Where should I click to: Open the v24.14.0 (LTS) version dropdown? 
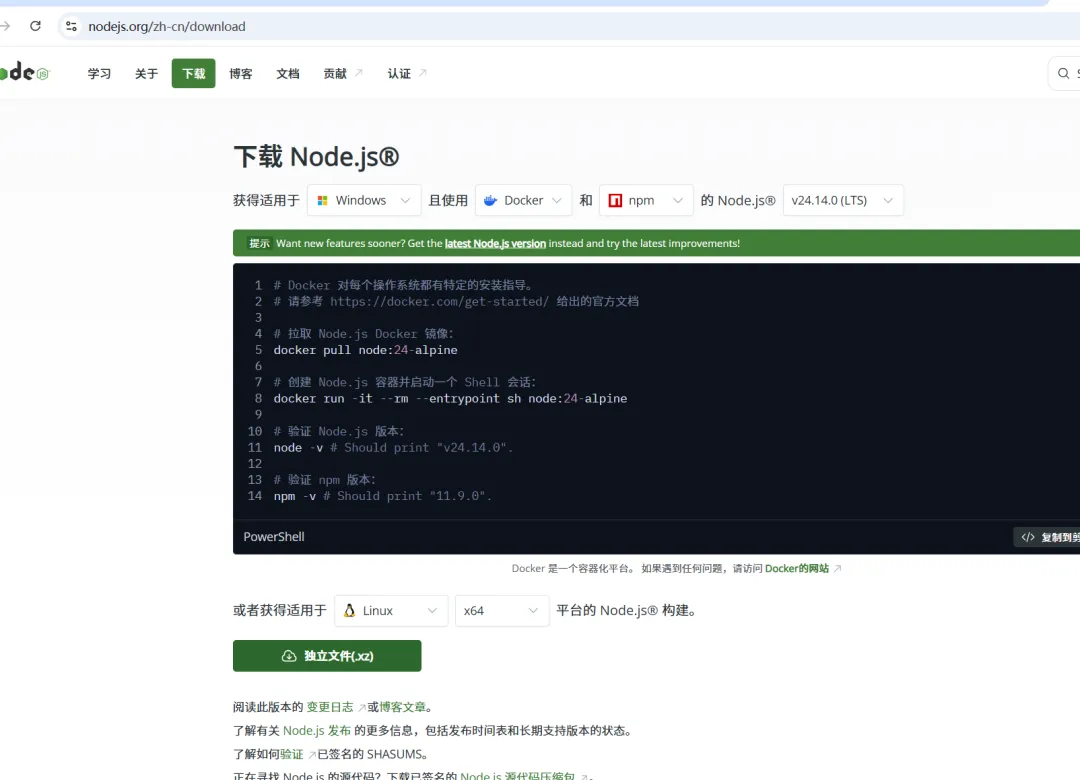[843, 201]
